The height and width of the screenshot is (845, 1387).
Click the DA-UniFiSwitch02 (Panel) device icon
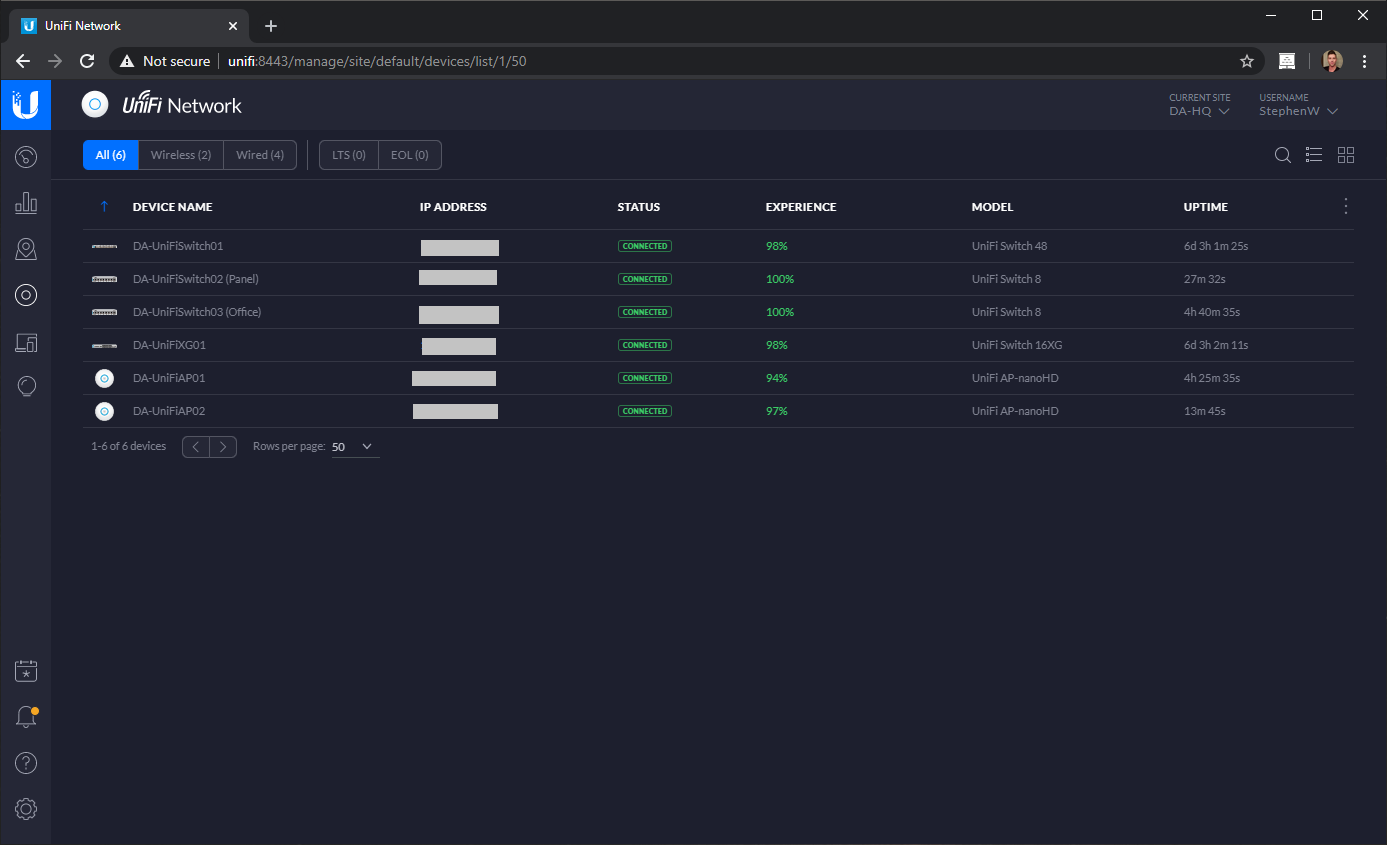tap(104, 279)
